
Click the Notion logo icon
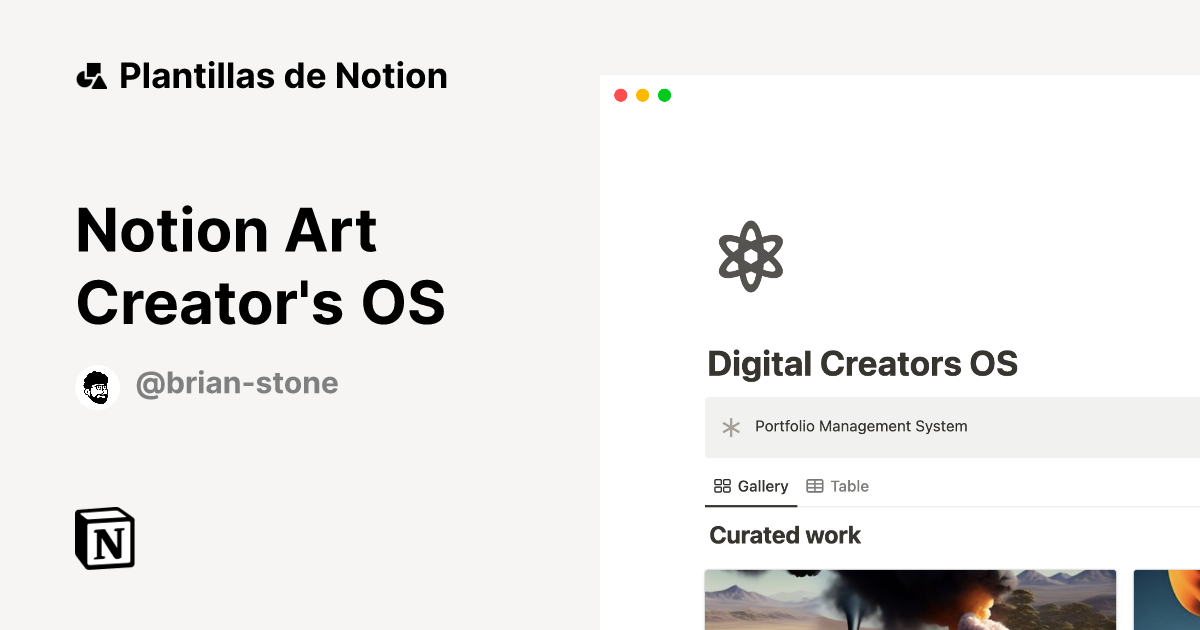104,538
